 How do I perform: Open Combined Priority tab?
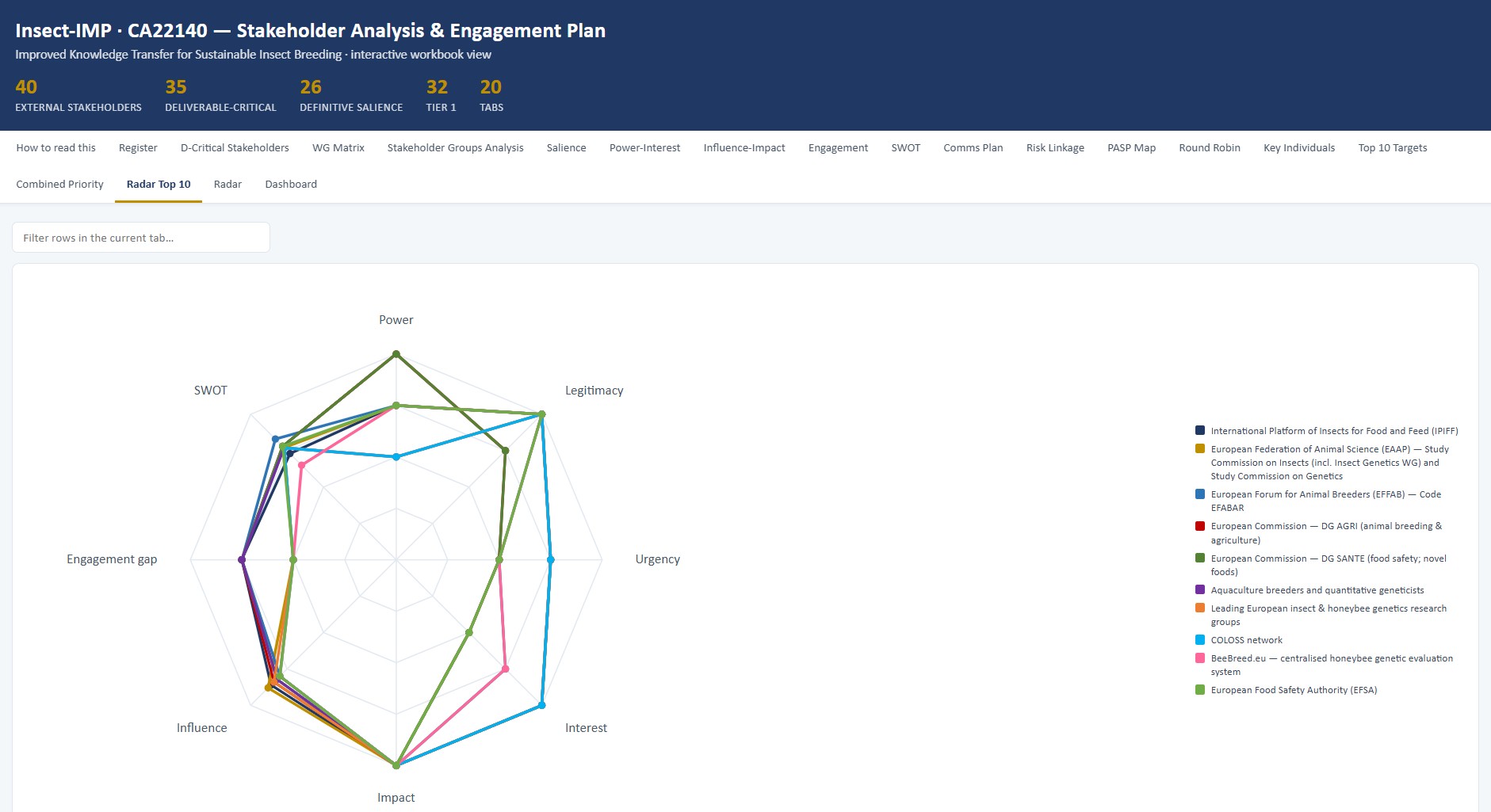pyautogui.click(x=59, y=185)
